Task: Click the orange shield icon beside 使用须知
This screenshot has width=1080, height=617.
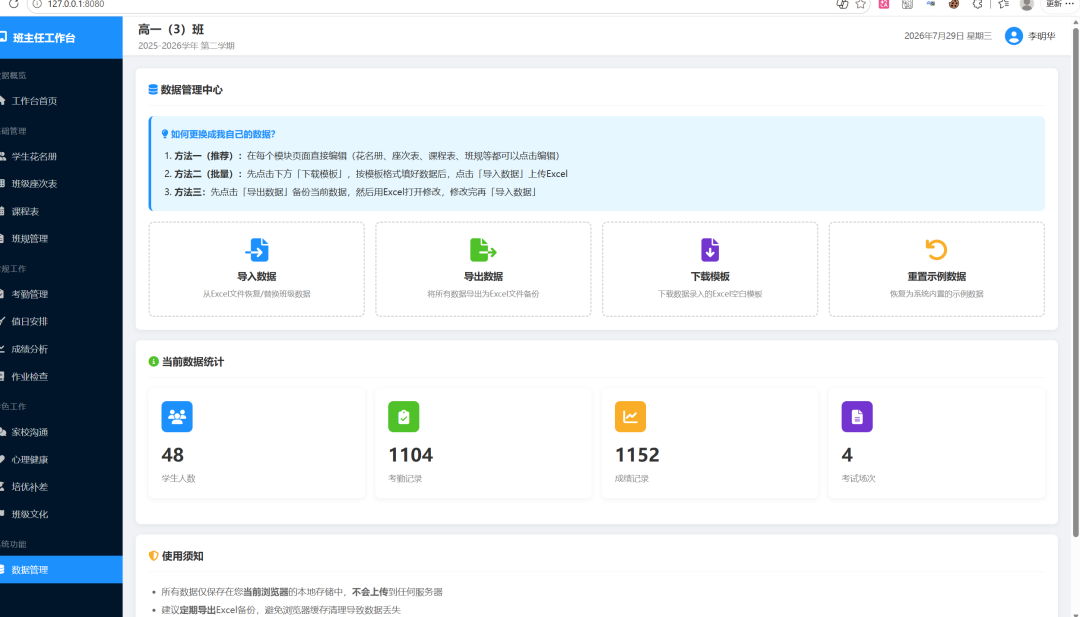Action: tap(154, 556)
